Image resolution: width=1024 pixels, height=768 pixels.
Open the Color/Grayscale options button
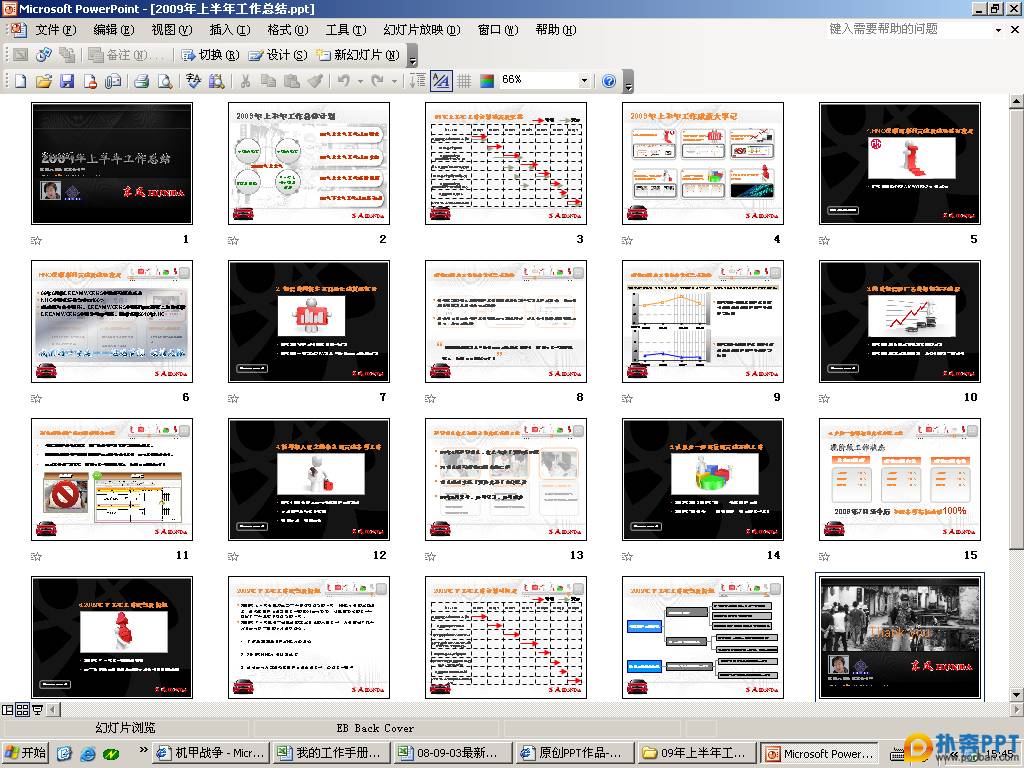pyautogui.click(x=487, y=81)
